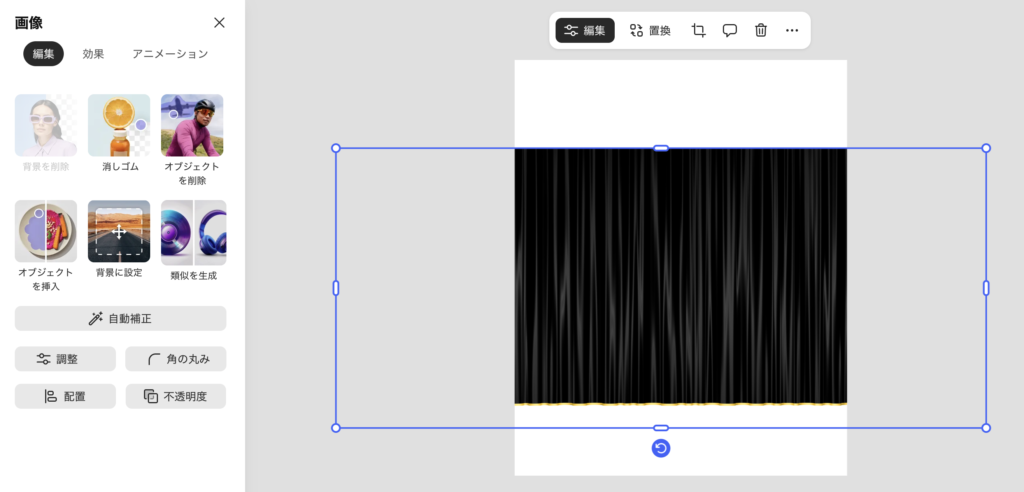1024x492 pixels.
Task: Click the crop icon in floating toolbar
Action: point(699,30)
